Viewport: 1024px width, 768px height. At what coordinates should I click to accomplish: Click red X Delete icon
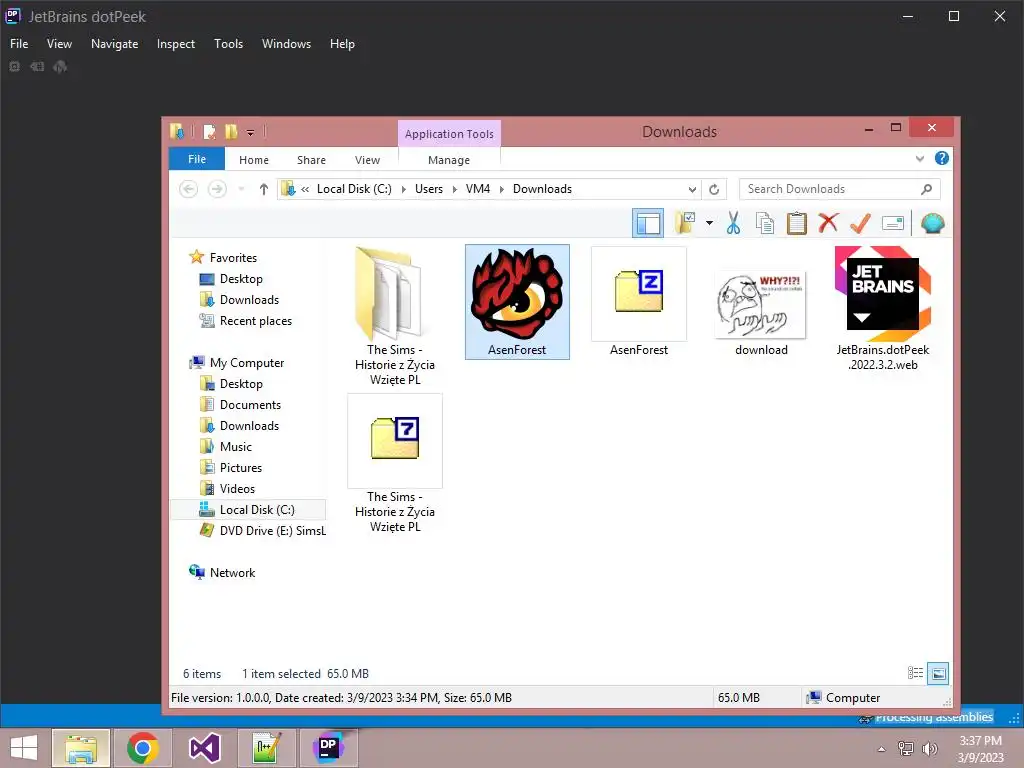[828, 223]
